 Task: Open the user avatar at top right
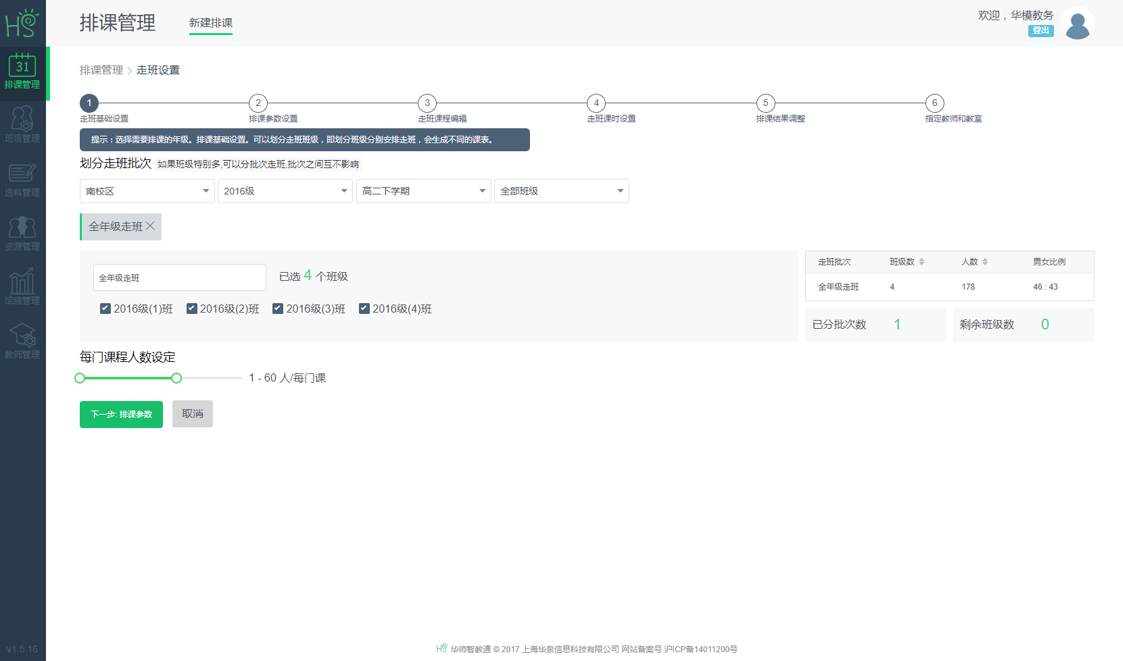click(1077, 23)
